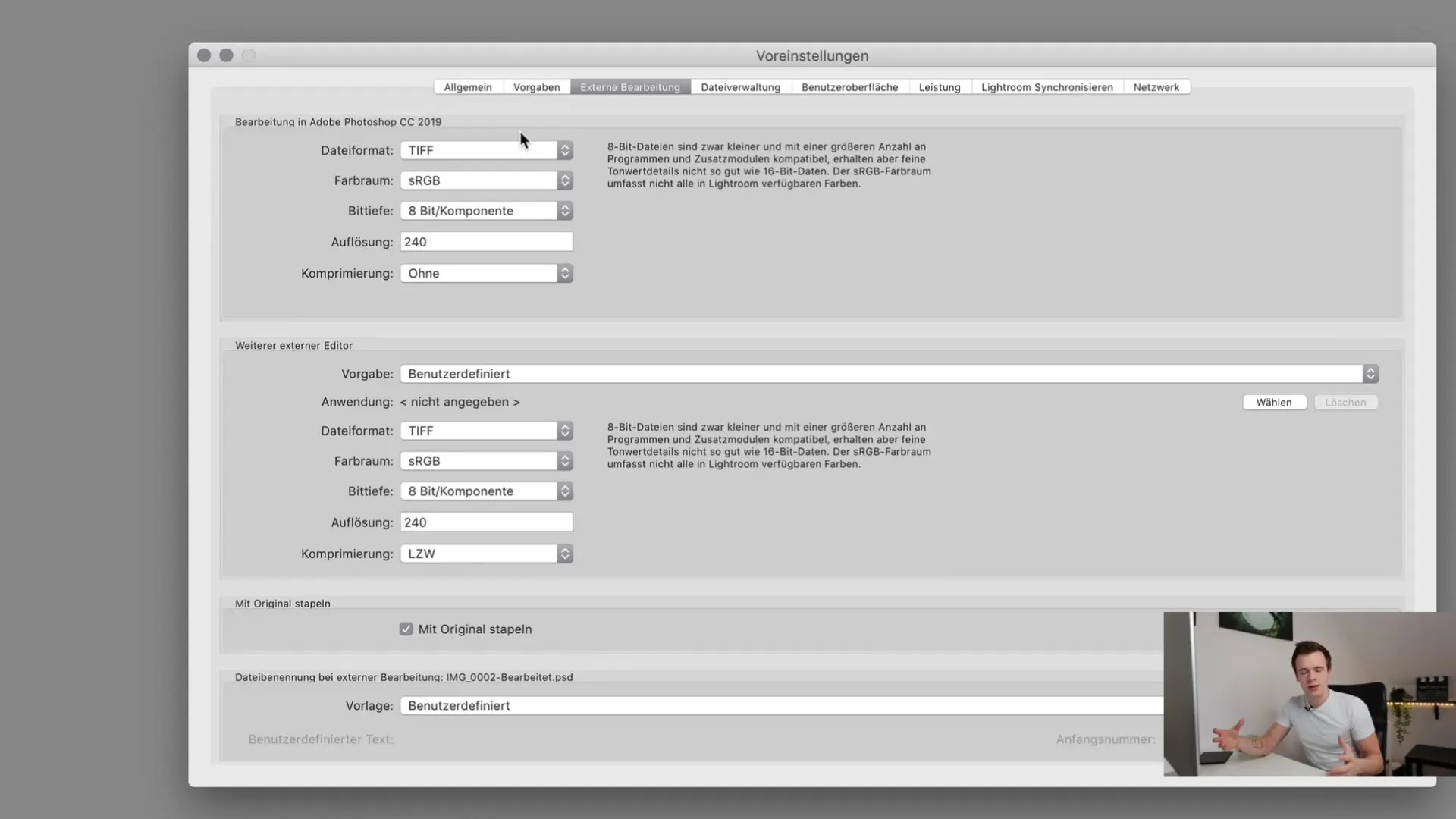Open external editor Dateiformat TIFF dropdown
The image size is (1456, 819).
coord(486,431)
